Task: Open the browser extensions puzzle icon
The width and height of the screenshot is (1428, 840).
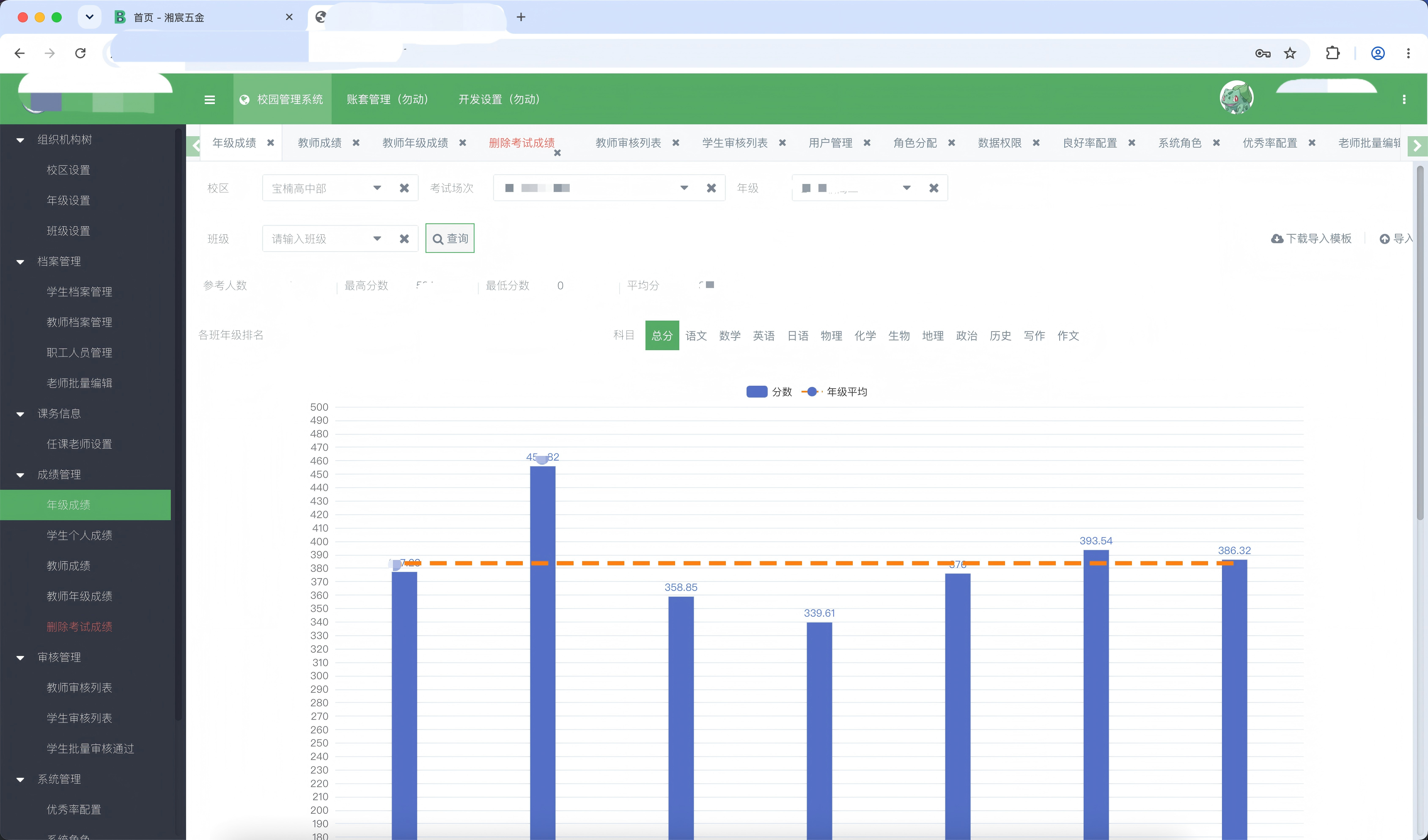Action: click(x=1333, y=53)
